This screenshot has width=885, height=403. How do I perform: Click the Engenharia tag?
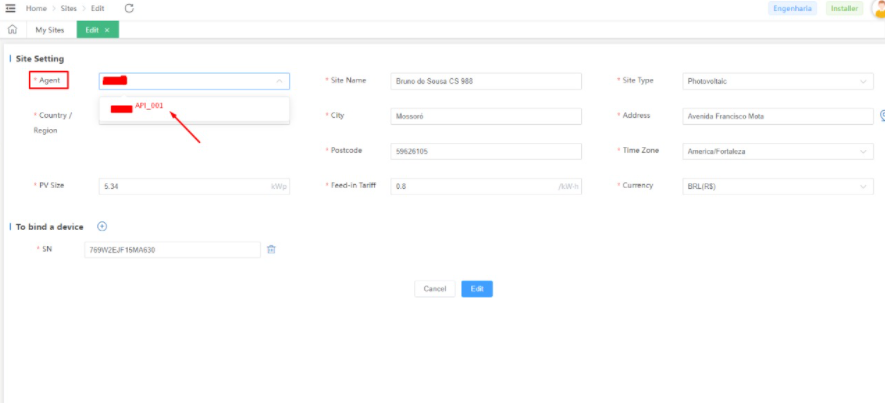[x=792, y=8]
